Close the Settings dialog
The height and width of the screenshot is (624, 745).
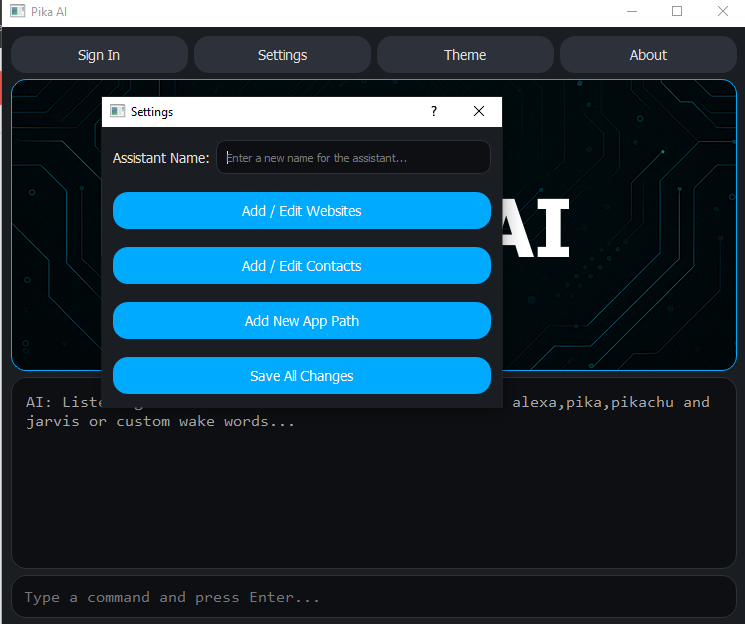(479, 112)
